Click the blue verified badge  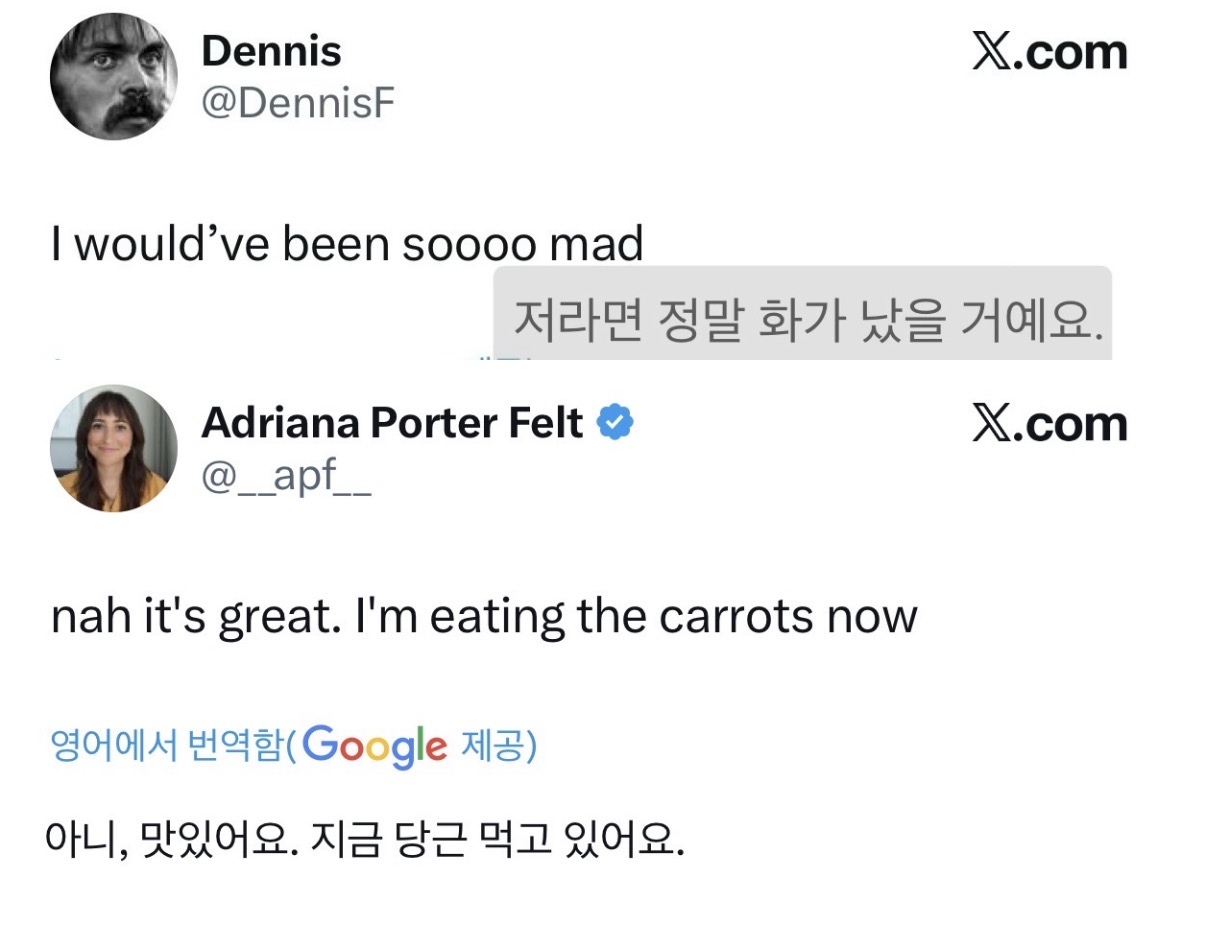[x=615, y=424]
